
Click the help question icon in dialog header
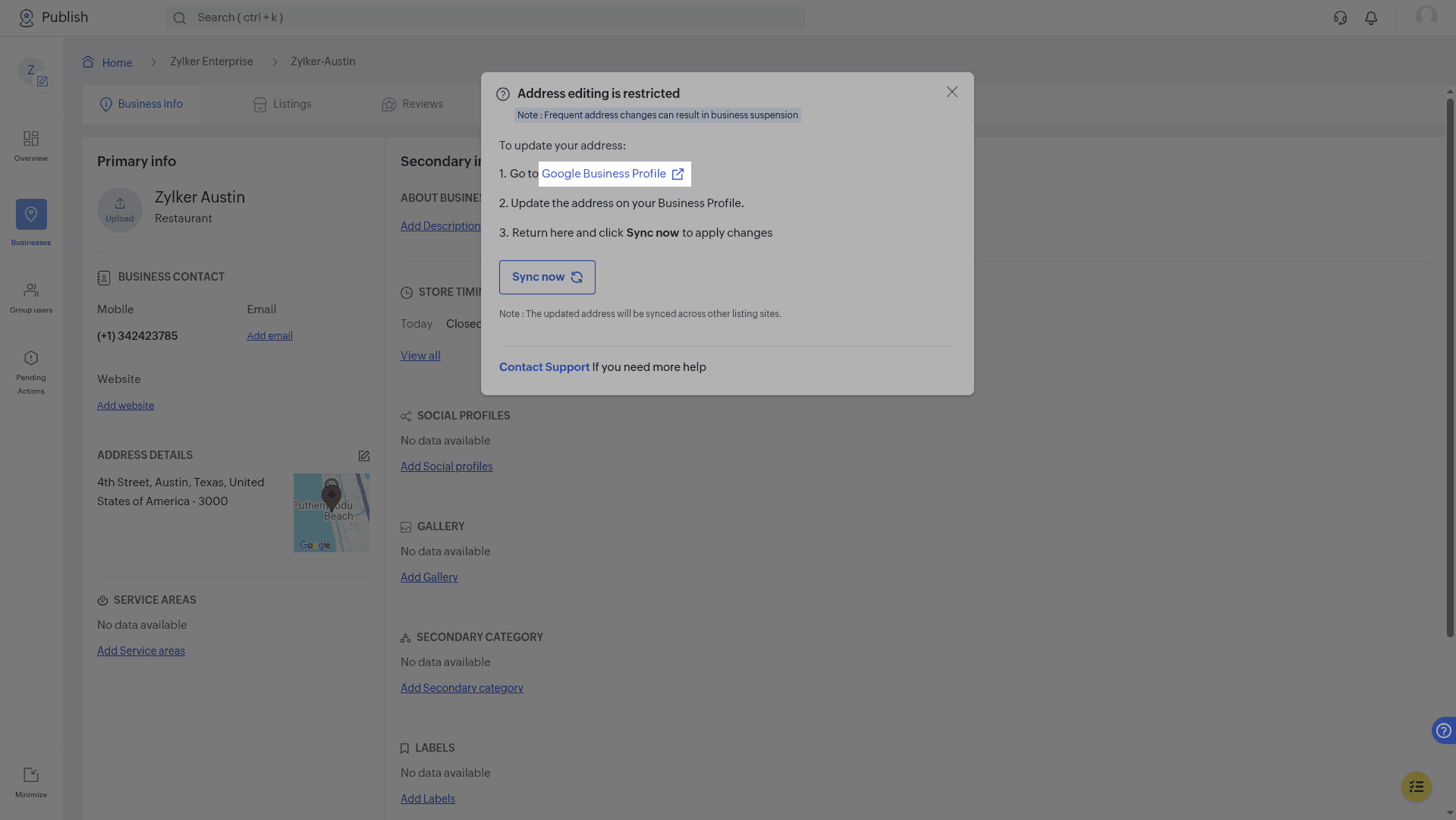[x=503, y=94]
